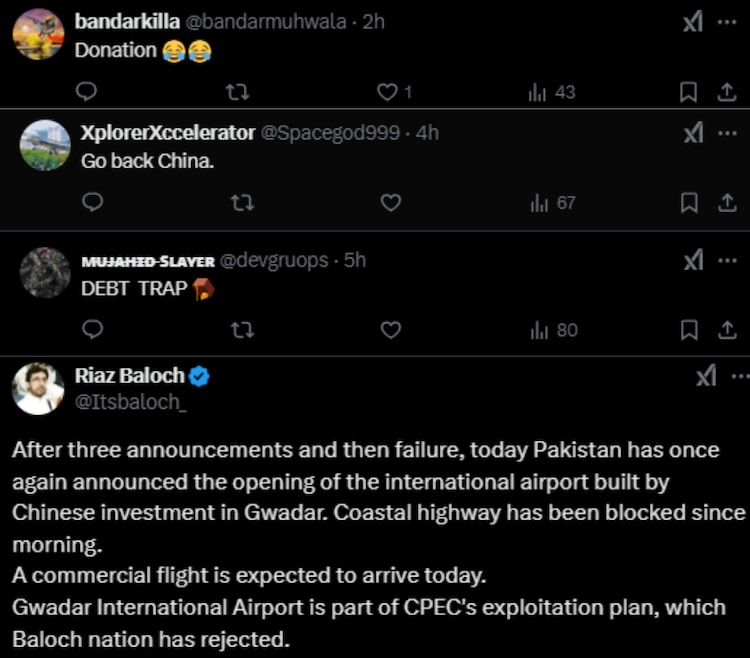The image size is (750, 658).
Task: Repost the 'Go back China' tweet
Action: pos(242,202)
